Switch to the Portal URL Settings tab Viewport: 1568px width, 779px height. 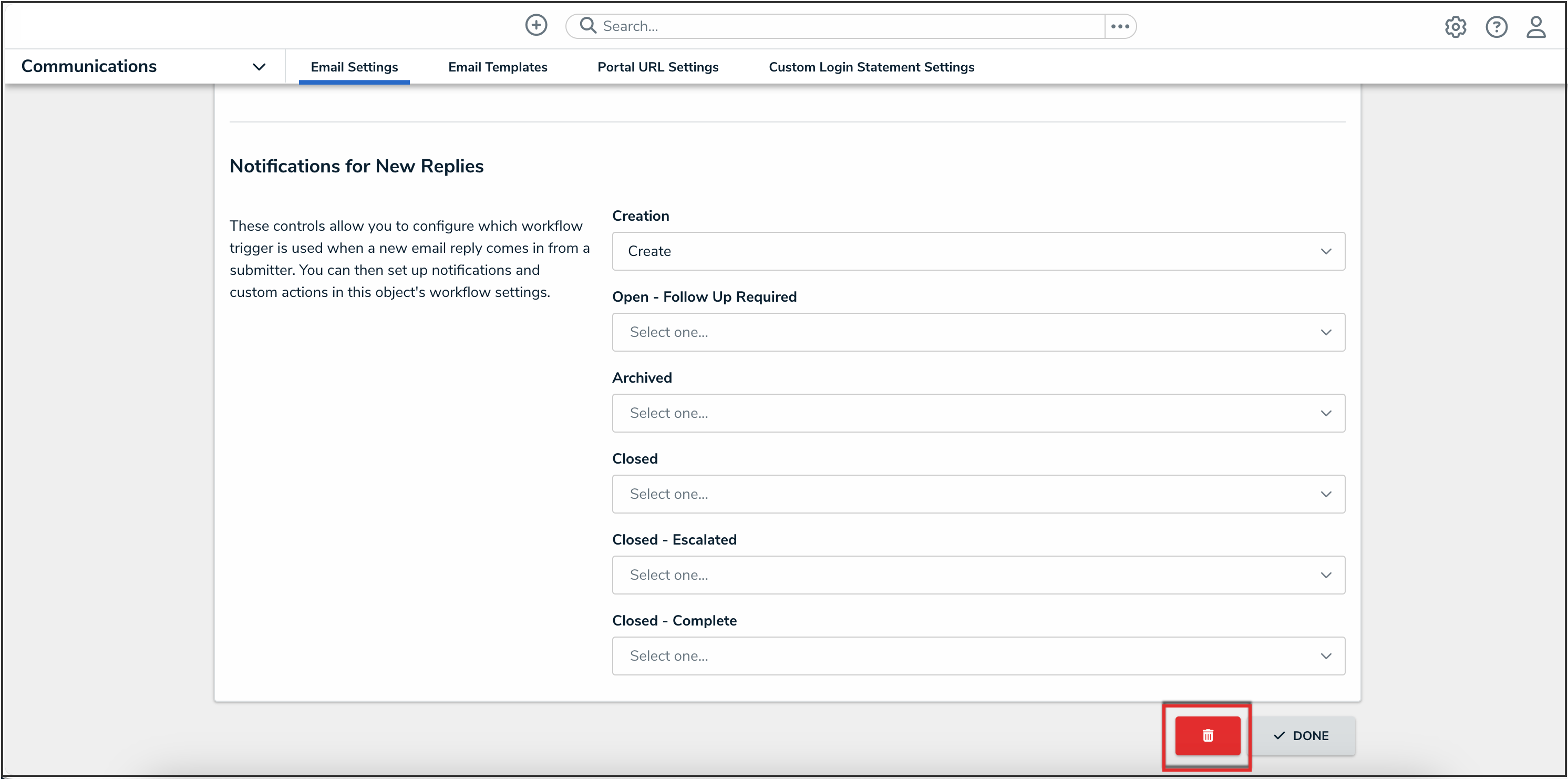(x=657, y=67)
